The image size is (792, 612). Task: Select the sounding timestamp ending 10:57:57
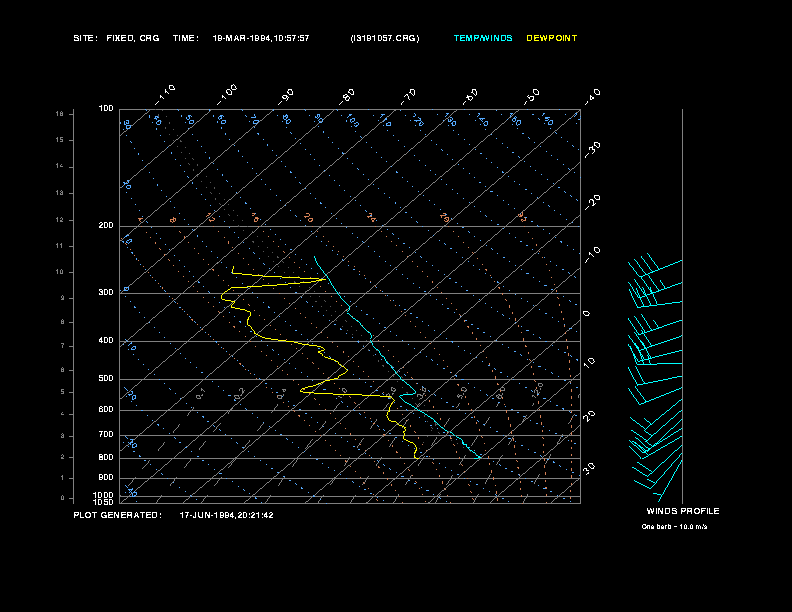pos(261,38)
